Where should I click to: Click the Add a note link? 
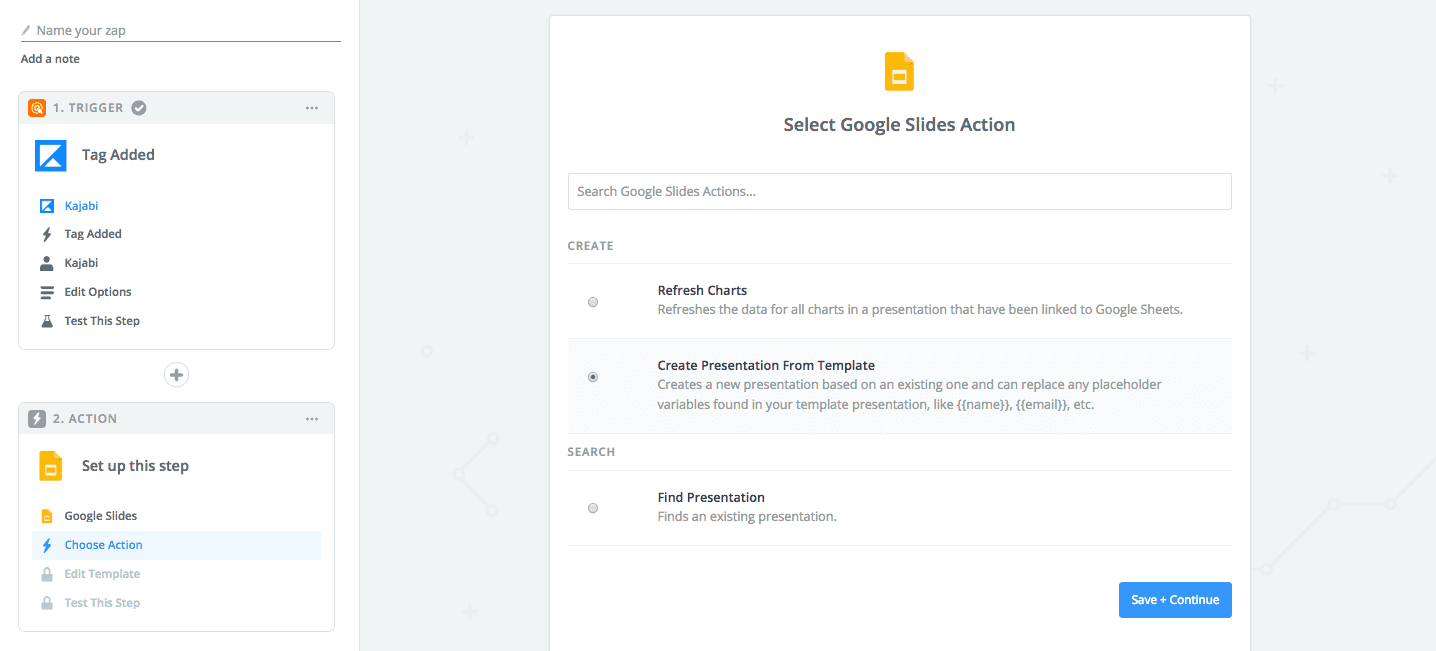tap(50, 59)
